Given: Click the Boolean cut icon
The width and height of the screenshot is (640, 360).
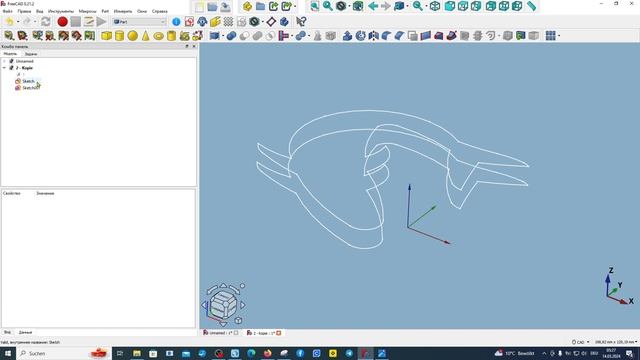Looking at the screenshot, I should click(x=244, y=36).
